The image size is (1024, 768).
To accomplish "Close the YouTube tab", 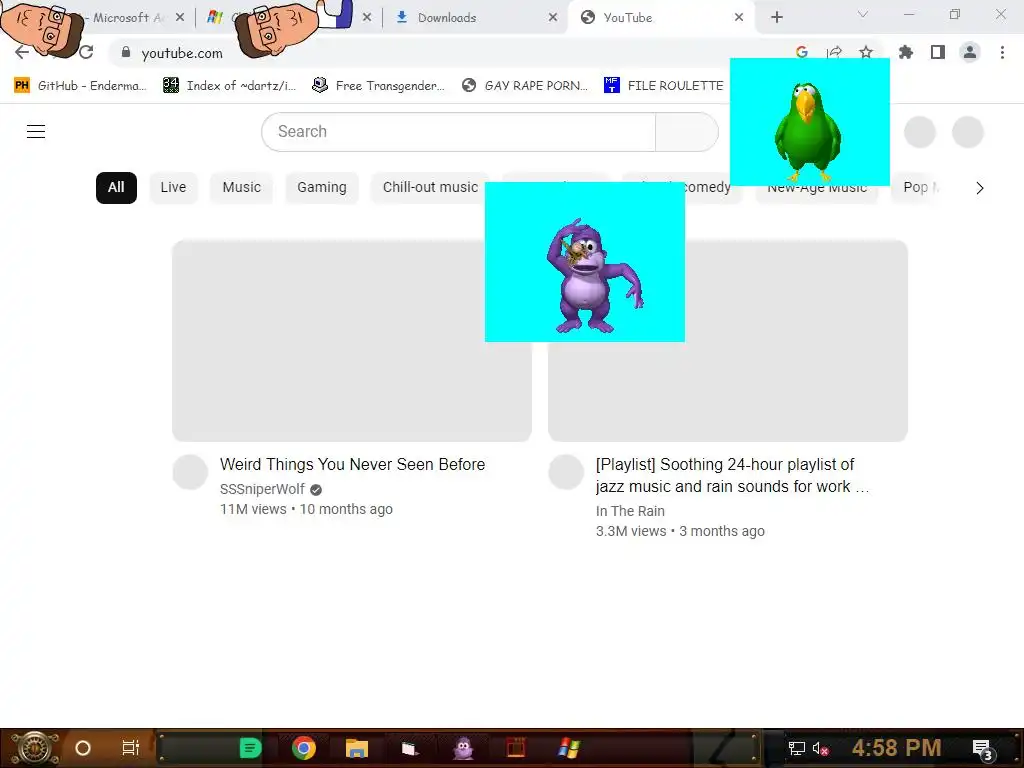I will coord(739,18).
